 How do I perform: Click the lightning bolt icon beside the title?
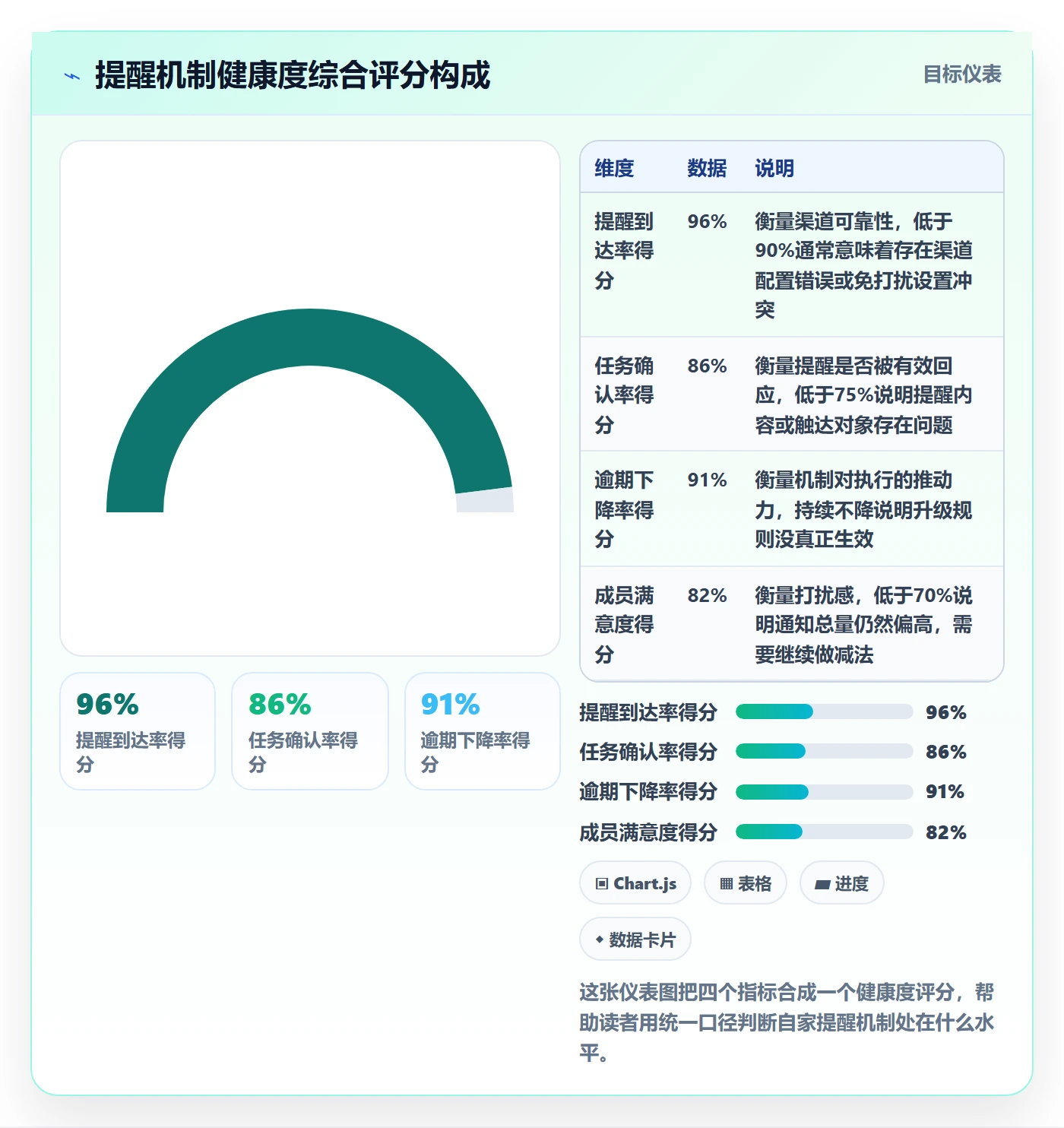[72, 76]
